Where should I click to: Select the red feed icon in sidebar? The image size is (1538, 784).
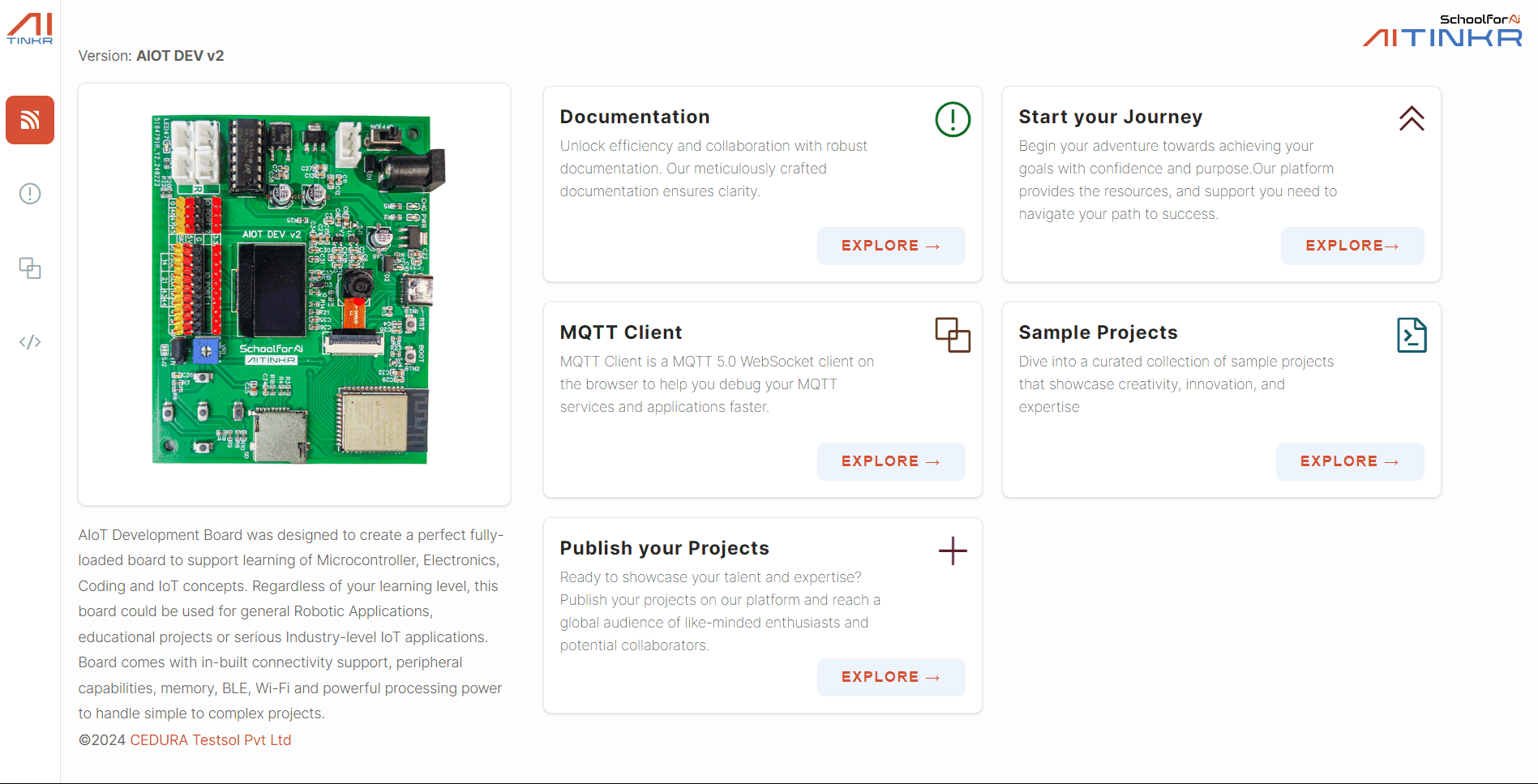[x=30, y=120]
